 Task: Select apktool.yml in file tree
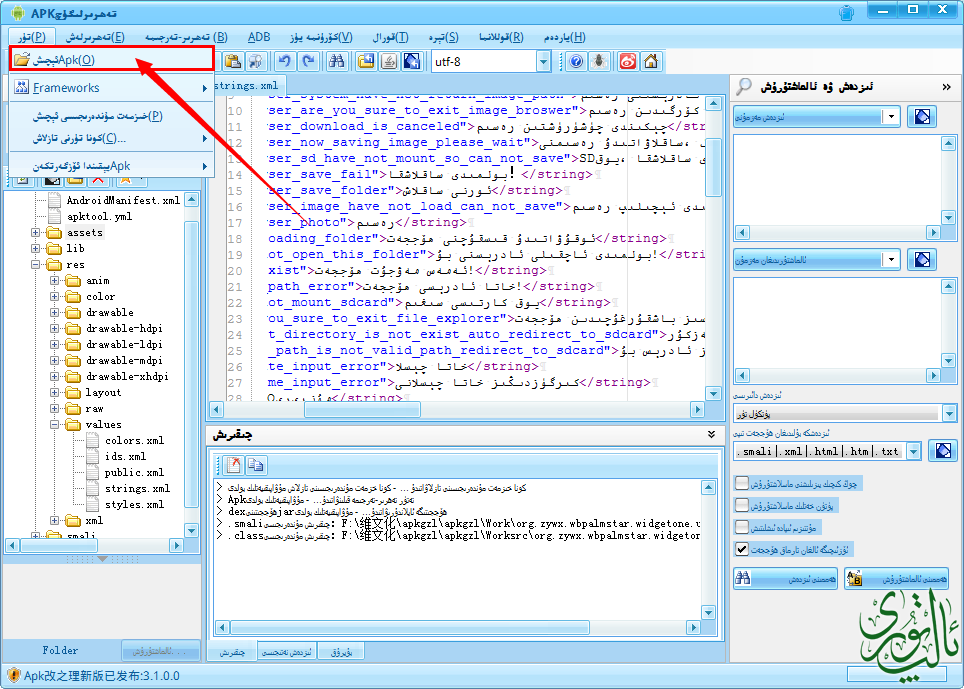(x=99, y=216)
